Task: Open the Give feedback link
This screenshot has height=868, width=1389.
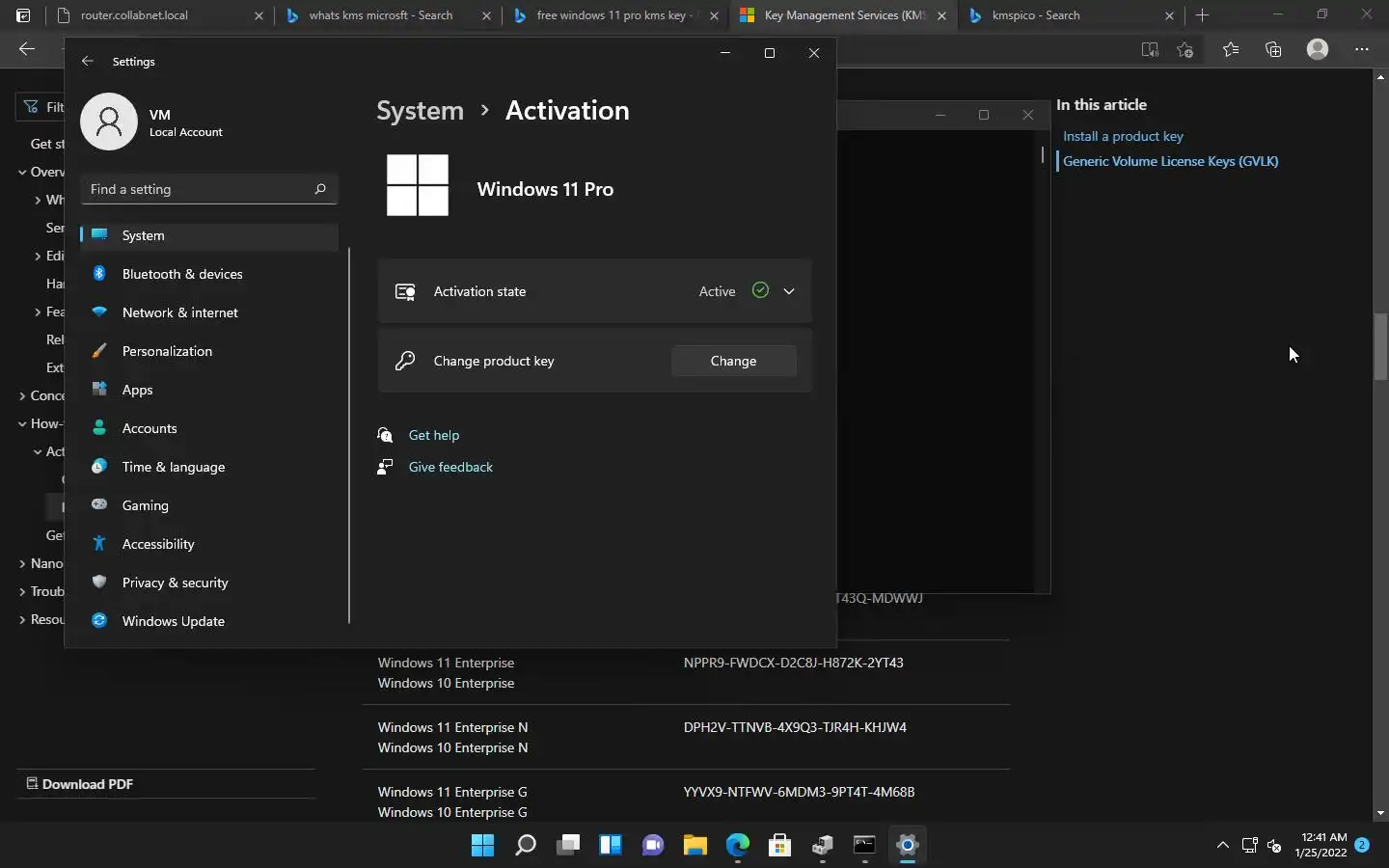Action: pos(450,467)
